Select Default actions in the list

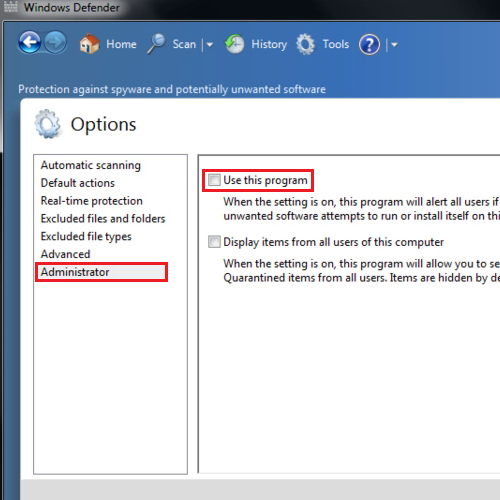(x=78, y=183)
